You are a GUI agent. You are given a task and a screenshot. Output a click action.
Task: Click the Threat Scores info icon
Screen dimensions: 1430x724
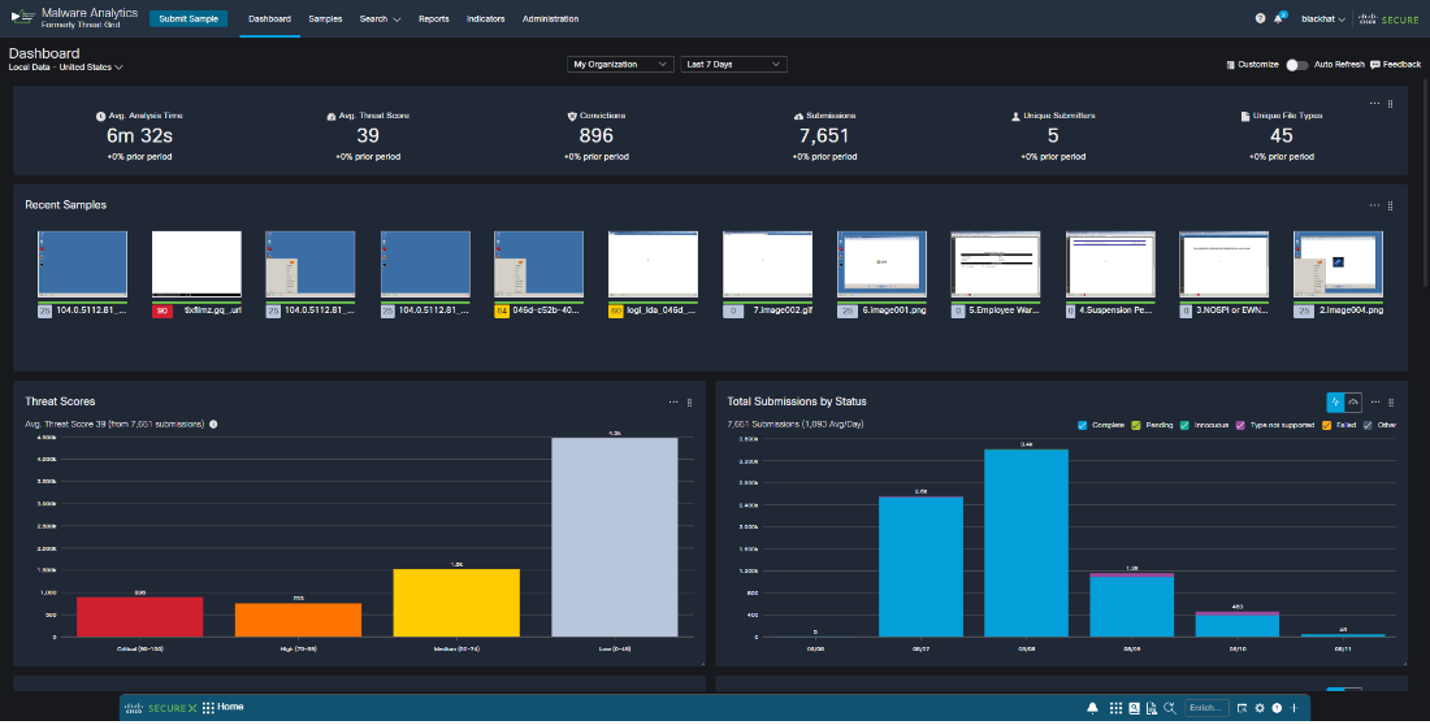click(x=213, y=424)
